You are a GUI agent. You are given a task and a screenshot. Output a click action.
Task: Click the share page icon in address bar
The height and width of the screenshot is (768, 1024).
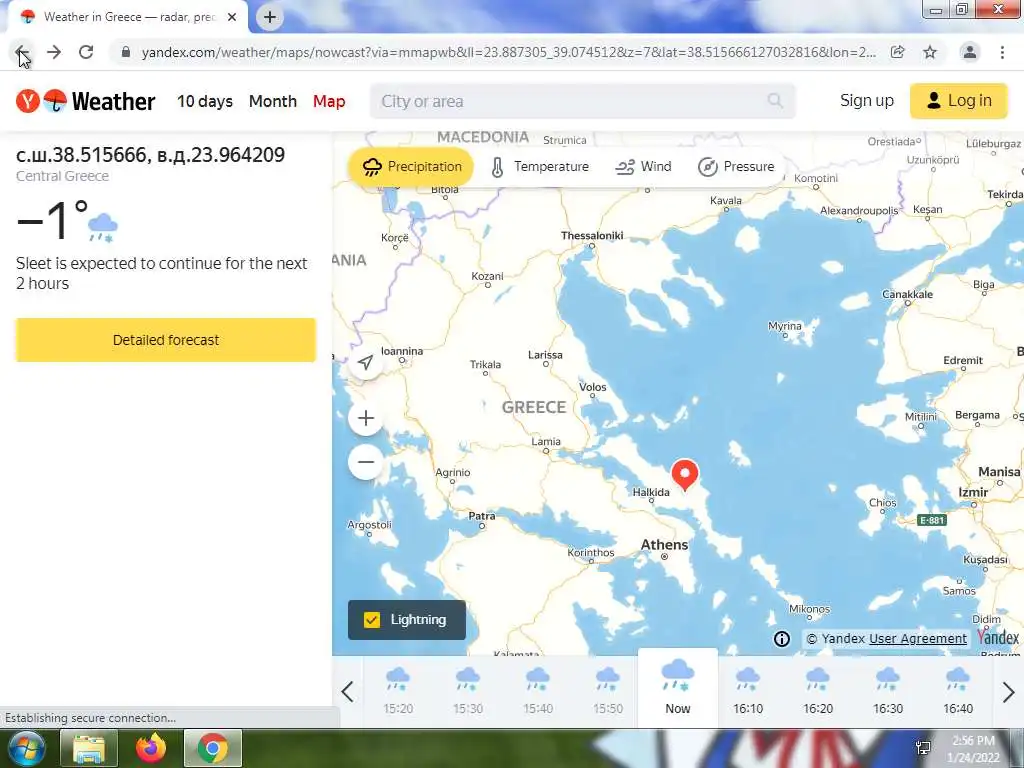click(x=898, y=52)
